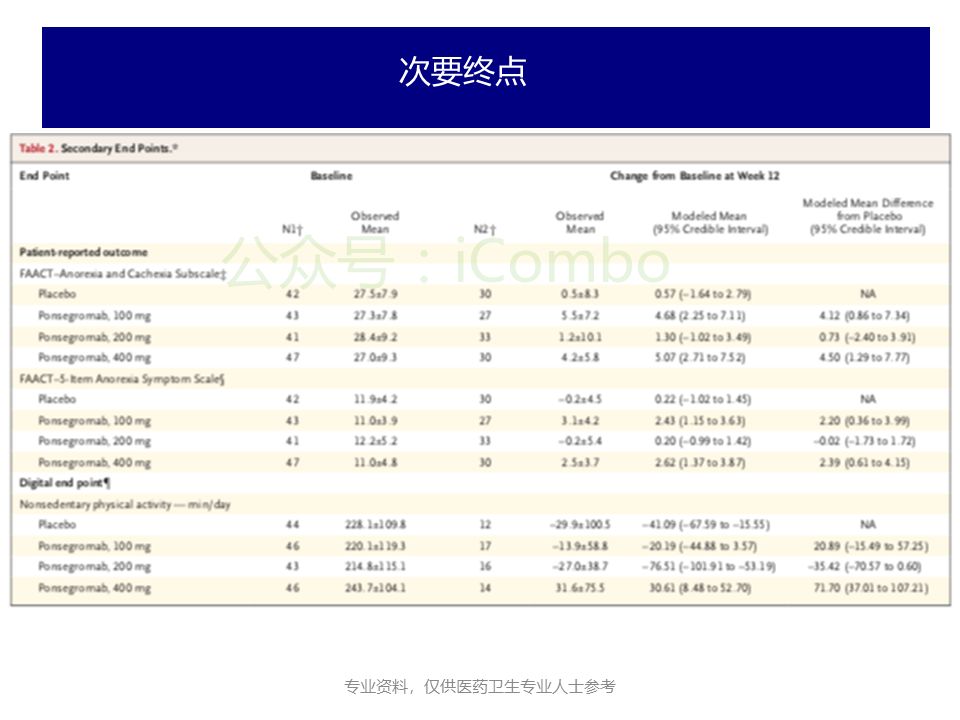Click modeled mean 5.07 (2.71 to 7.52)
Image resolution: width=960 pixels, height=720 pixels.
point(700,357)
